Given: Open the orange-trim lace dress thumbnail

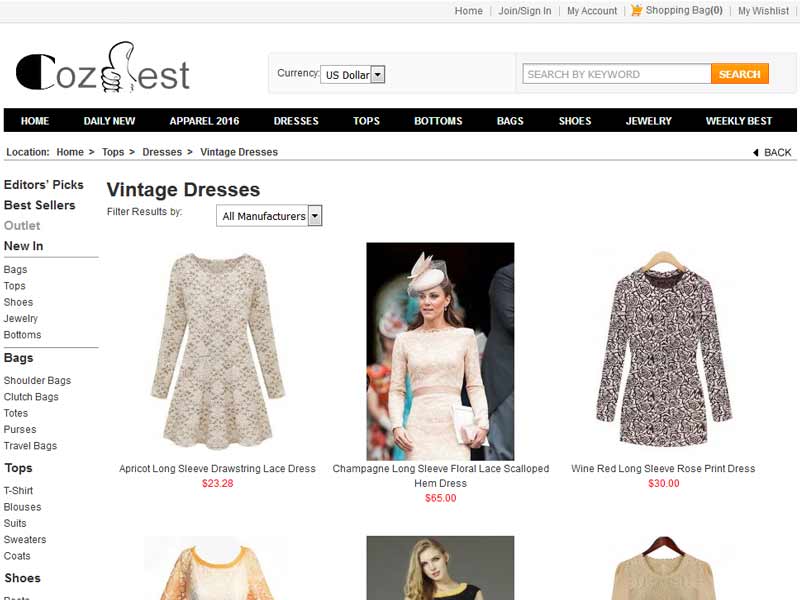Looking at the screenshot, I should [218, 568].
